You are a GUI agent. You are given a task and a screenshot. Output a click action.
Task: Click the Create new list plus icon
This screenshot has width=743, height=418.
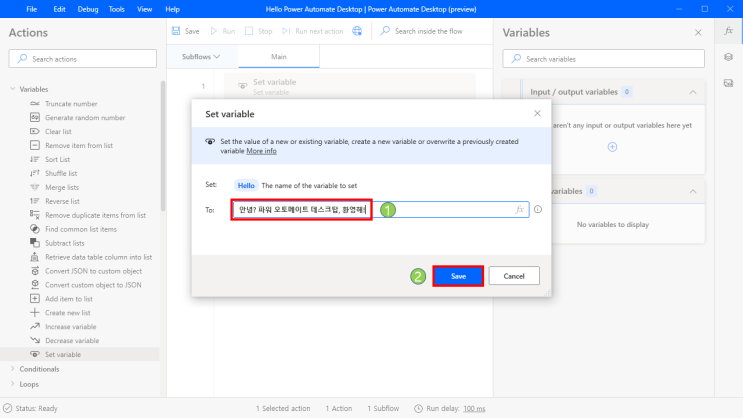click(x=35, y=312)
